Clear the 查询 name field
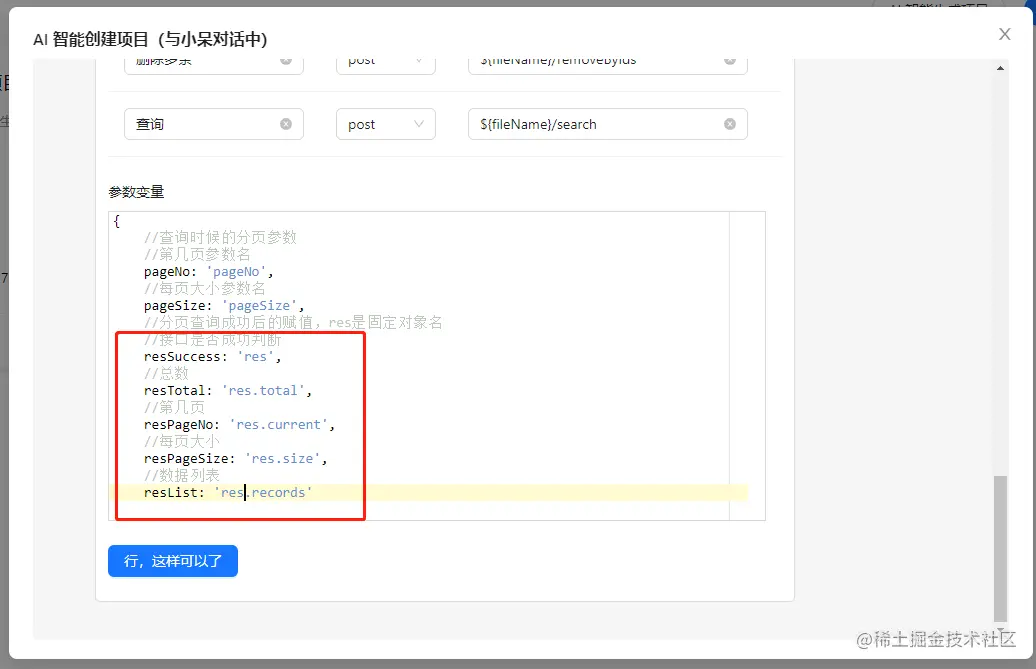1036x669 pixels. coord(285,124)
